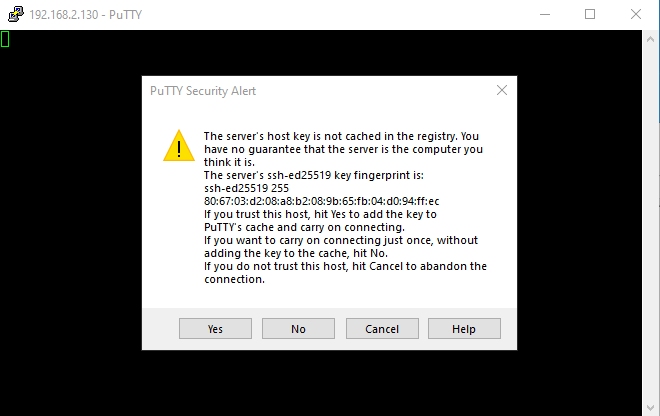Maximize the PuTTY terminal window
Viewport: 660px width, 416px height.
(590, 14)
